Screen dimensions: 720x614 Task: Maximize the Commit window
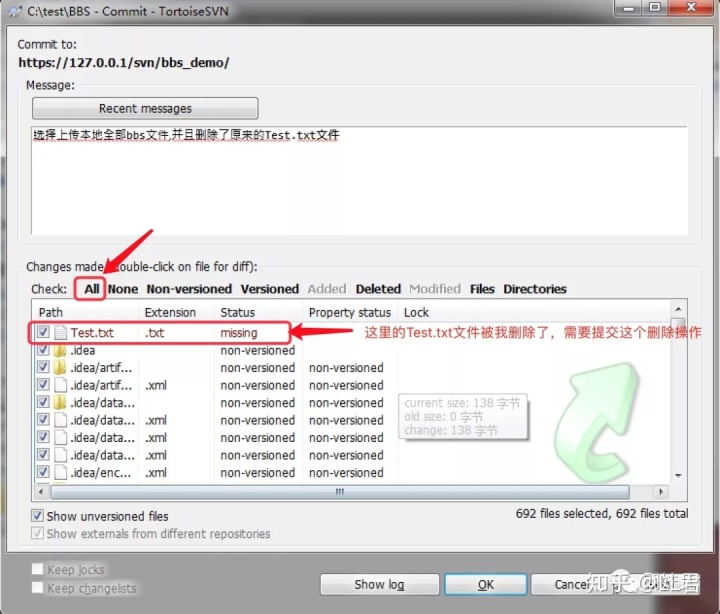click(x=655, y=8)
